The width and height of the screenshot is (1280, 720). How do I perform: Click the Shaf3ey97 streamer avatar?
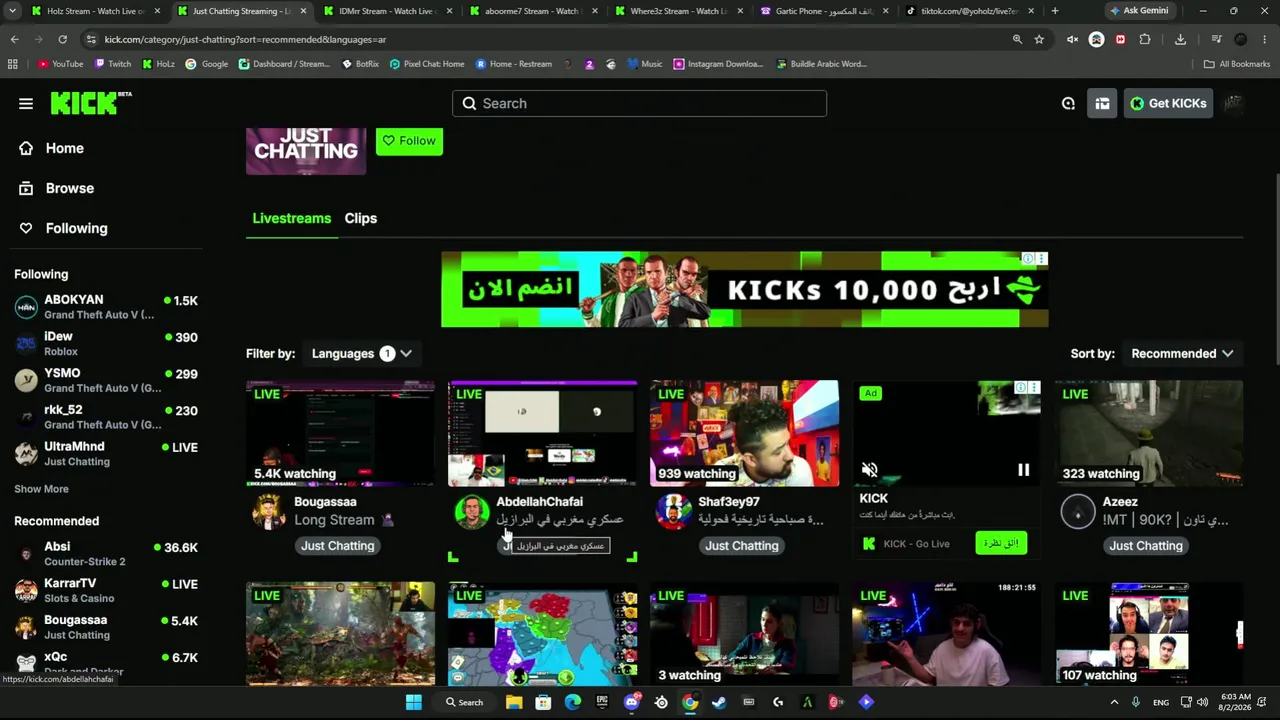673,511
